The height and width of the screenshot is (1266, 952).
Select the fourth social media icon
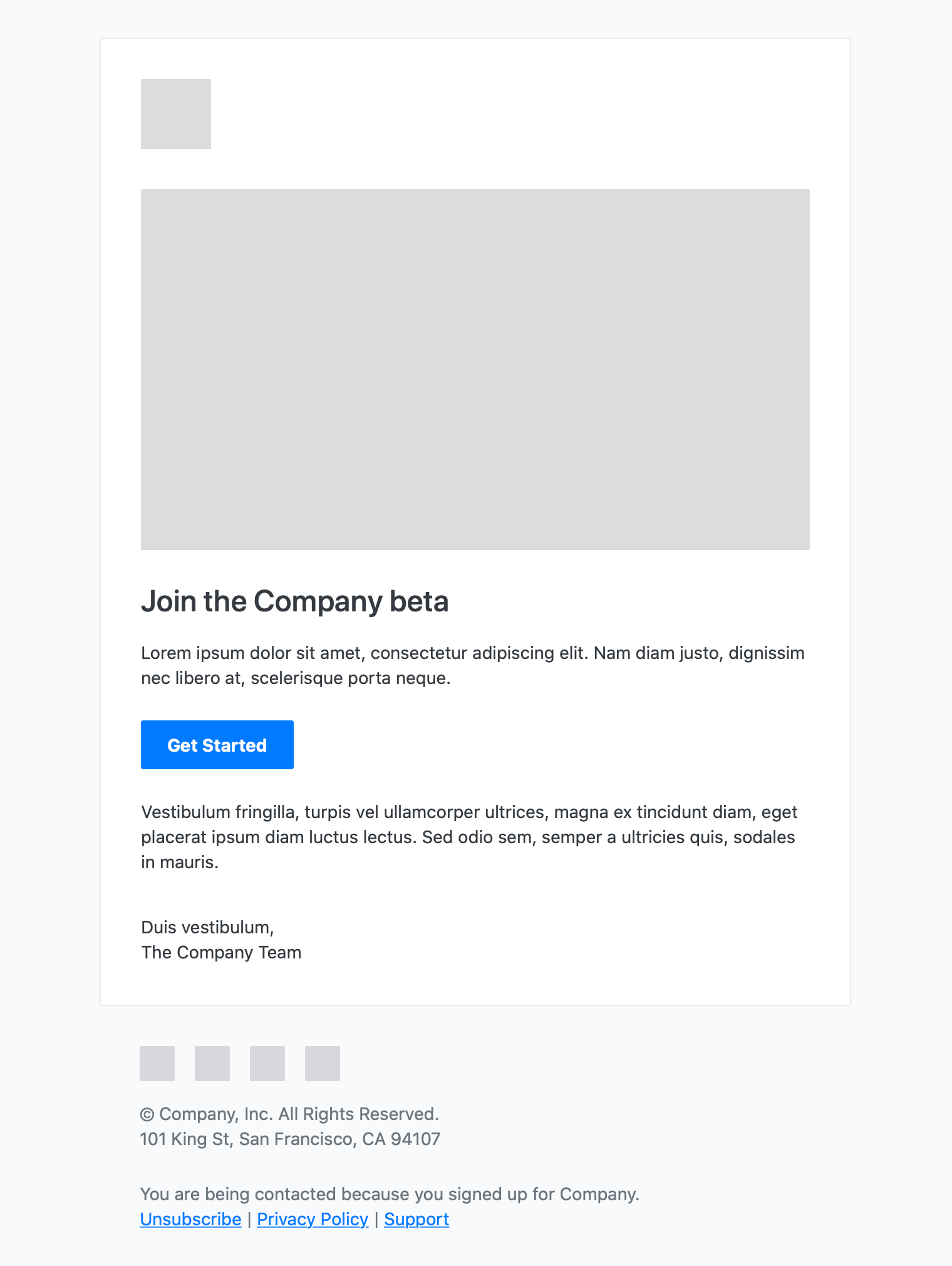(323, 1063)
